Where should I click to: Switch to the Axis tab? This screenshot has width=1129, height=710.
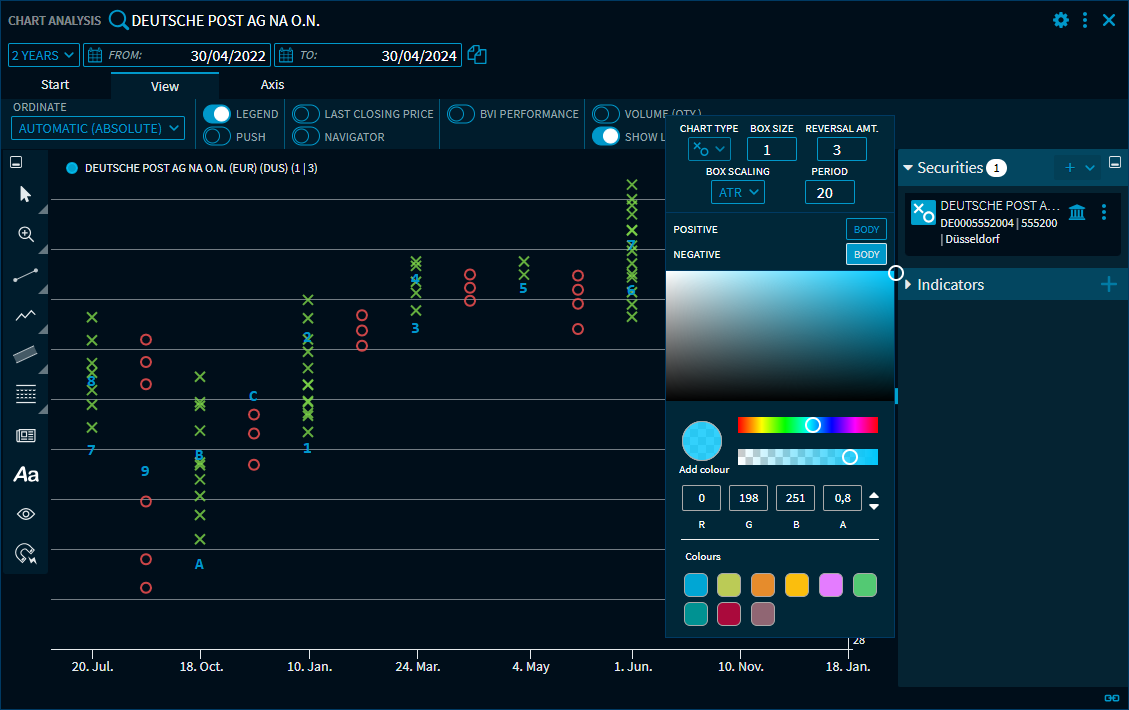(272, 85)
